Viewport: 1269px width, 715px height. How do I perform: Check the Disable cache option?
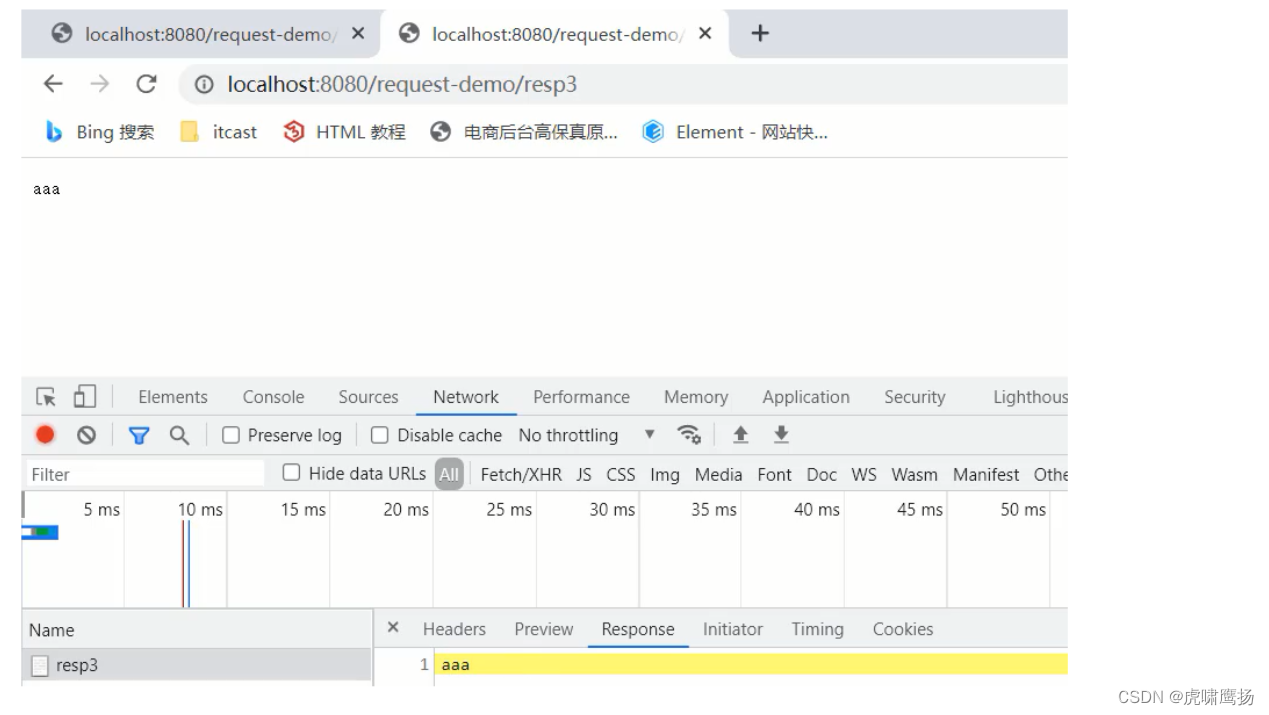pos(379,435)
